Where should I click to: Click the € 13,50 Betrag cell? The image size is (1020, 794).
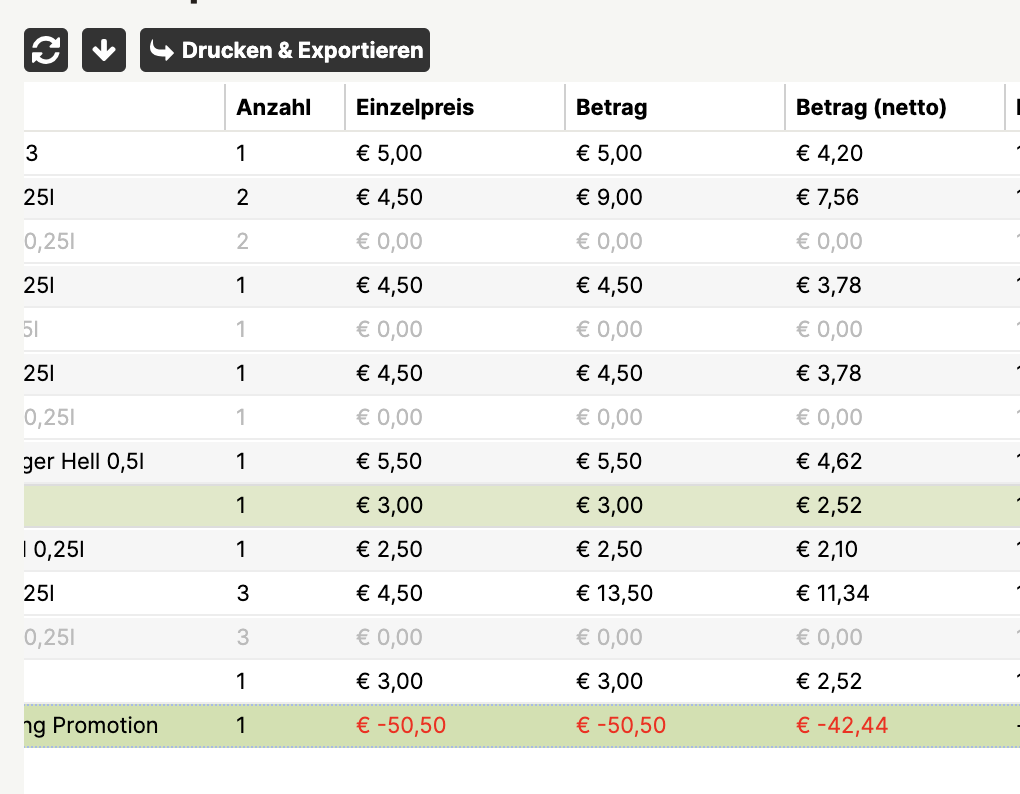click(x=614, y=594)
